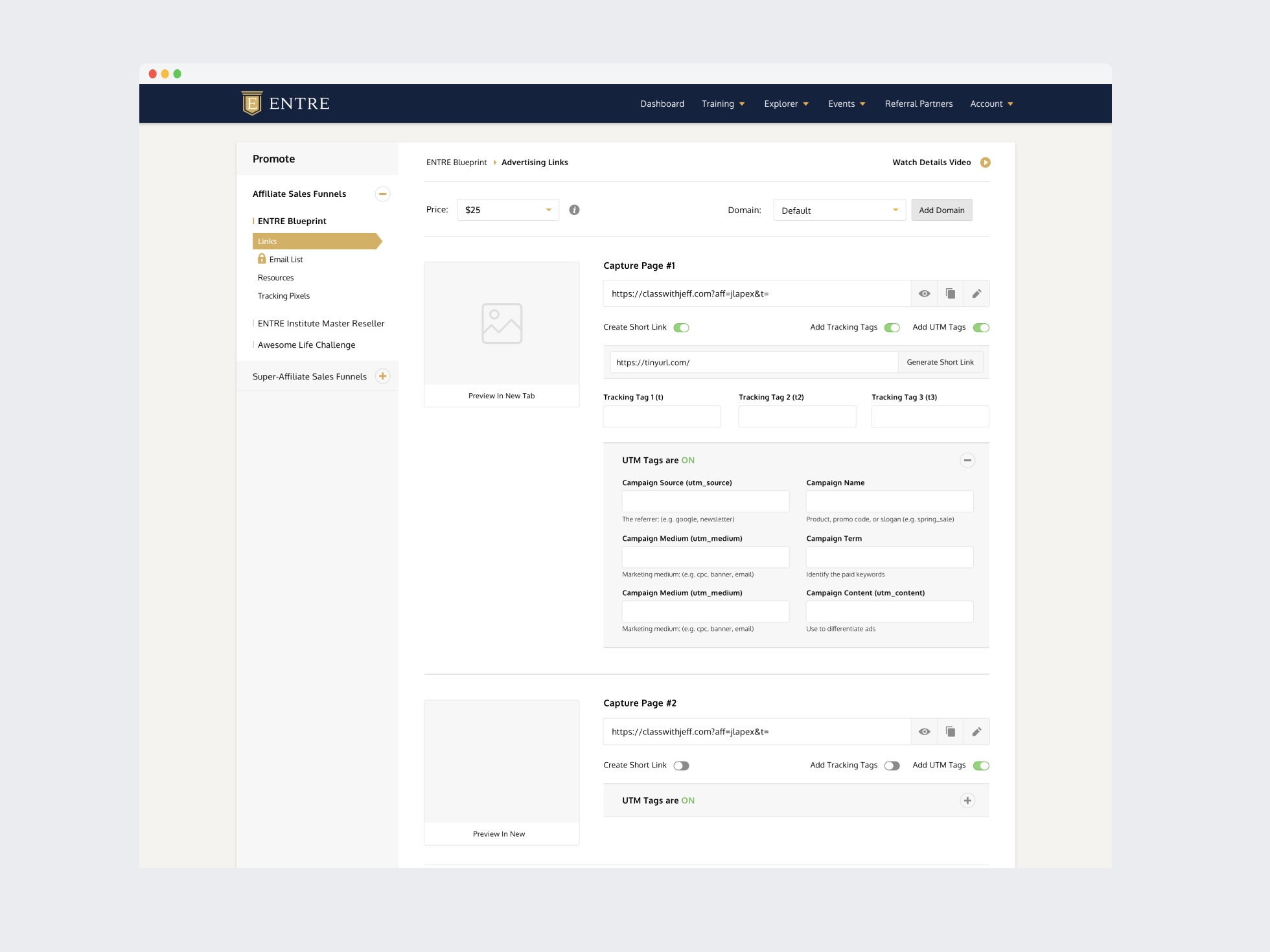Click the Add Domain button

[941, 210]
